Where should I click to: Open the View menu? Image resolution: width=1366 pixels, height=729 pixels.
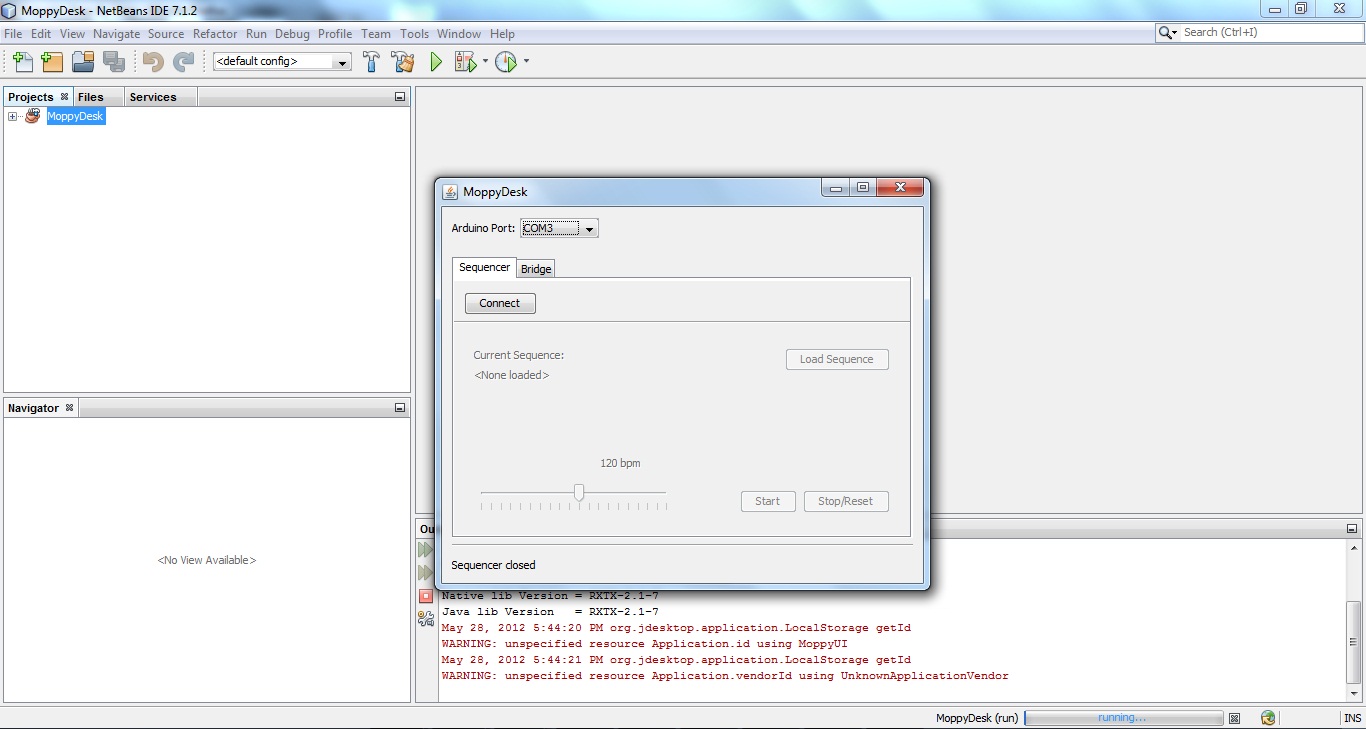[72, 34]
